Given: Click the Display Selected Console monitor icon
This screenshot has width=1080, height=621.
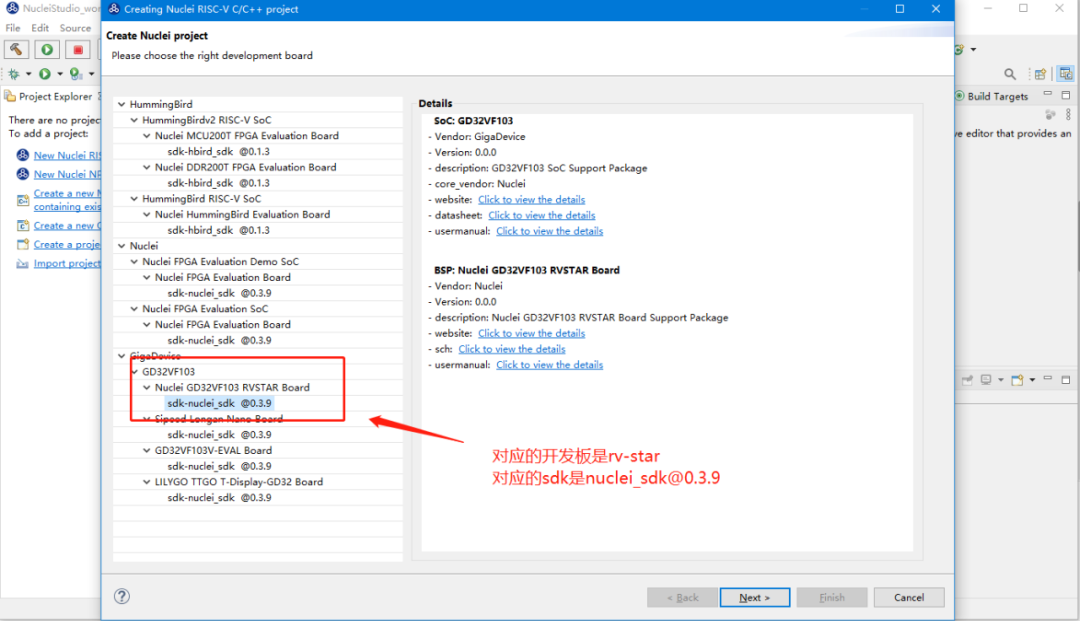Looking at the screenshot, I should click(986, 380).
